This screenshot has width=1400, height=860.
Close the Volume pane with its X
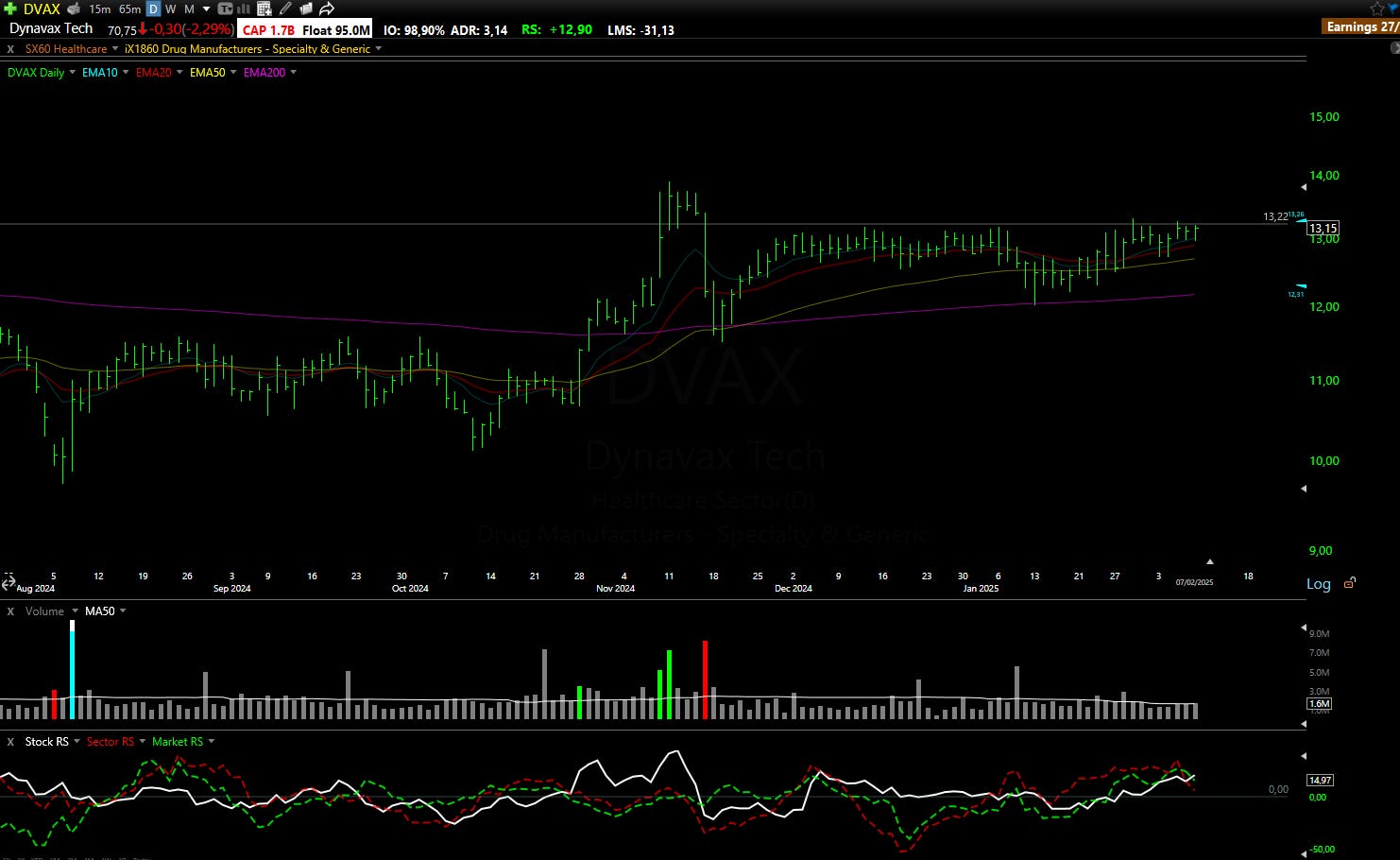pyautogui.click(x=10, y=611)
